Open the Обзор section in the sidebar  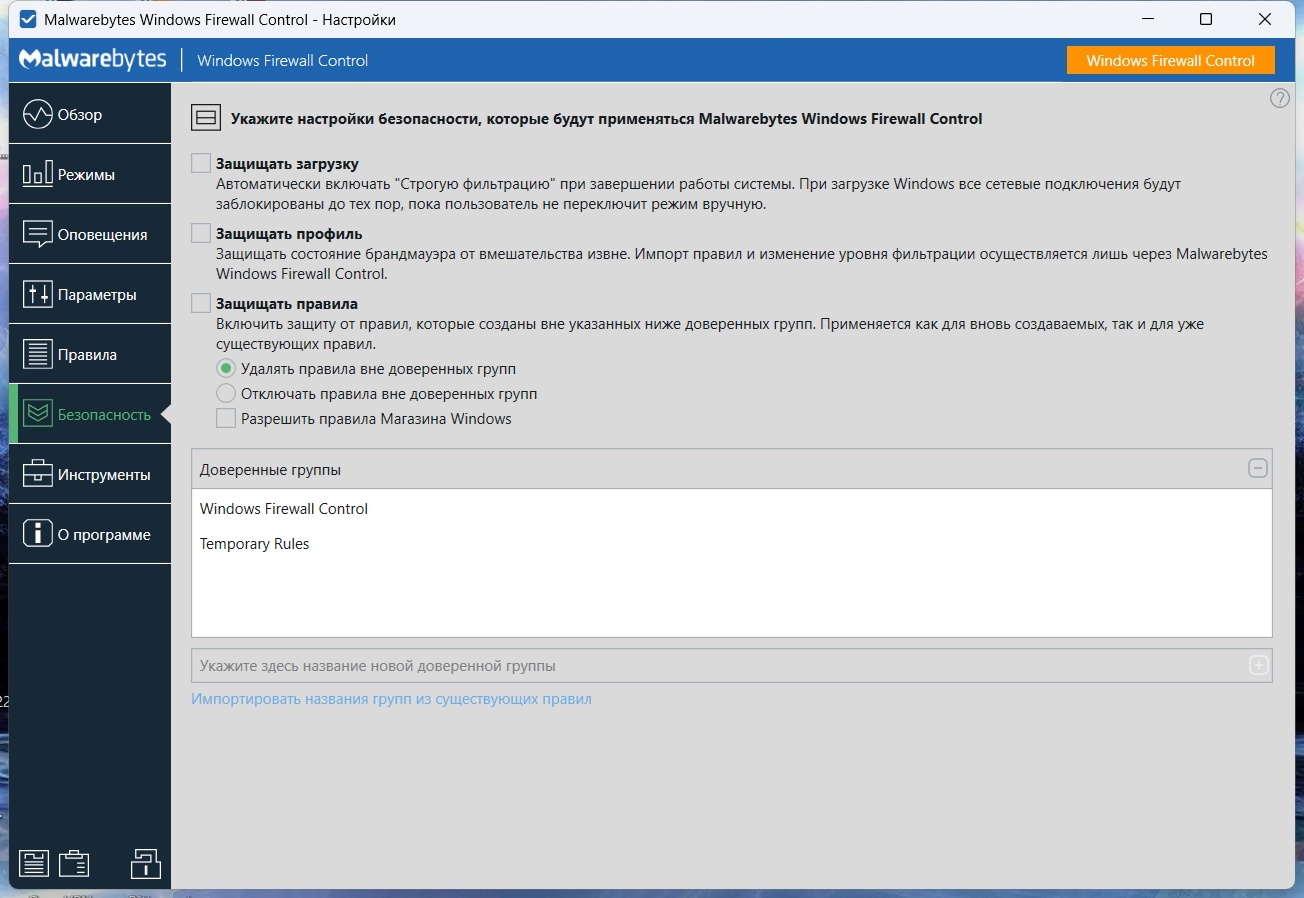click(x=90, y=115)
